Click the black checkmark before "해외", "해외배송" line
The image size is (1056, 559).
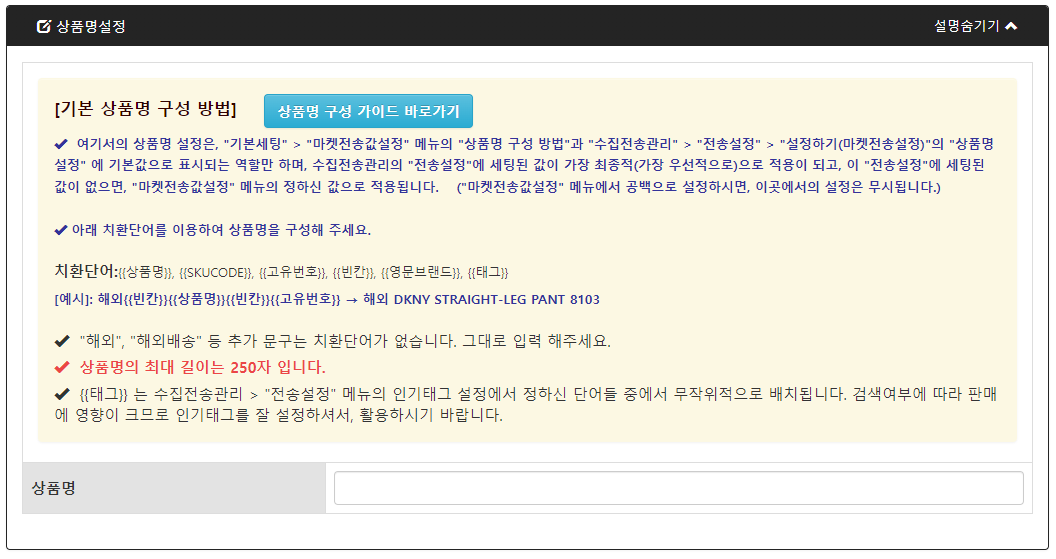click(x=62, y=341)
